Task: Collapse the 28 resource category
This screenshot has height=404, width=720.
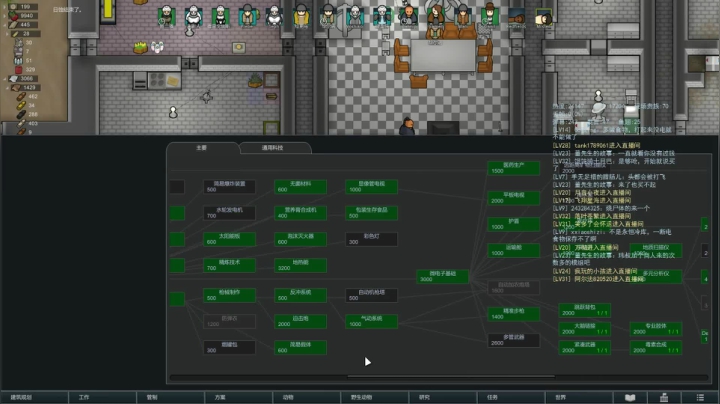Action: tap(7, 34)
